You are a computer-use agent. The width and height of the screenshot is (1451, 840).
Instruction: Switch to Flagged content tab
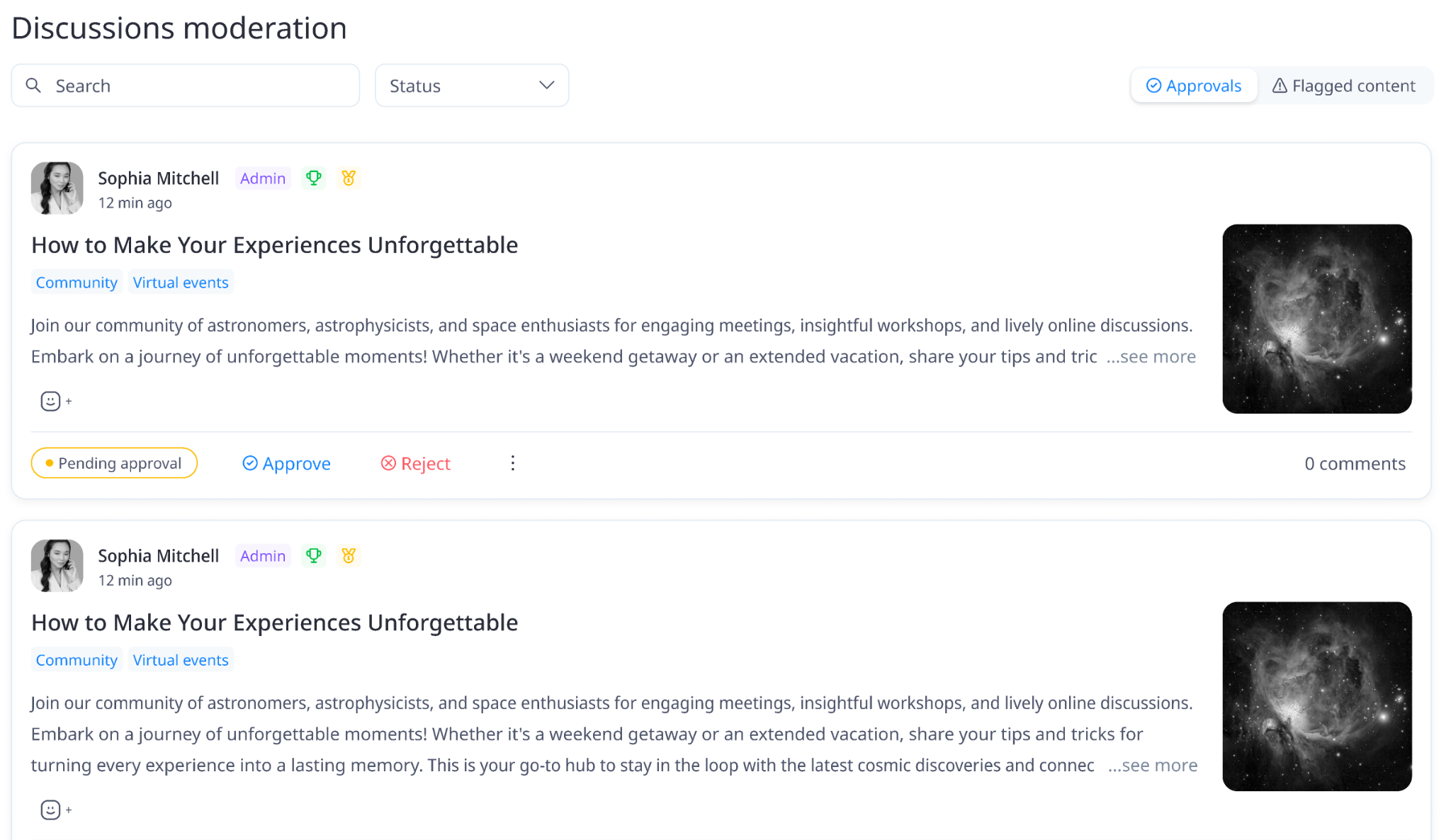(x=1344, y=86)
